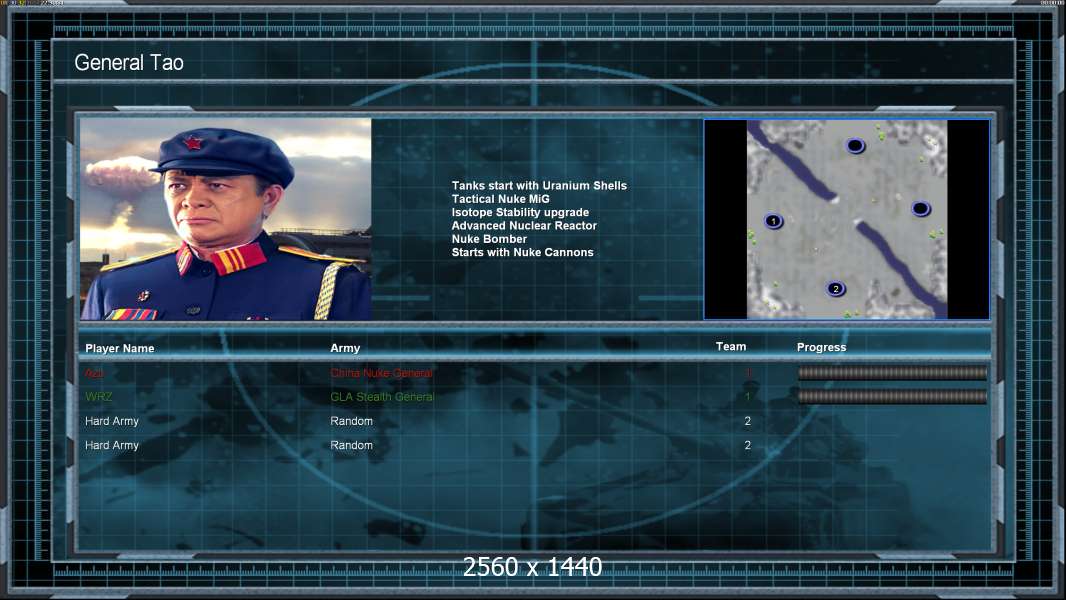Click 'Advanced Nuclear Reactor' text
The width and height of the screenshot is (1066, 600).
[x=524, y=226]
